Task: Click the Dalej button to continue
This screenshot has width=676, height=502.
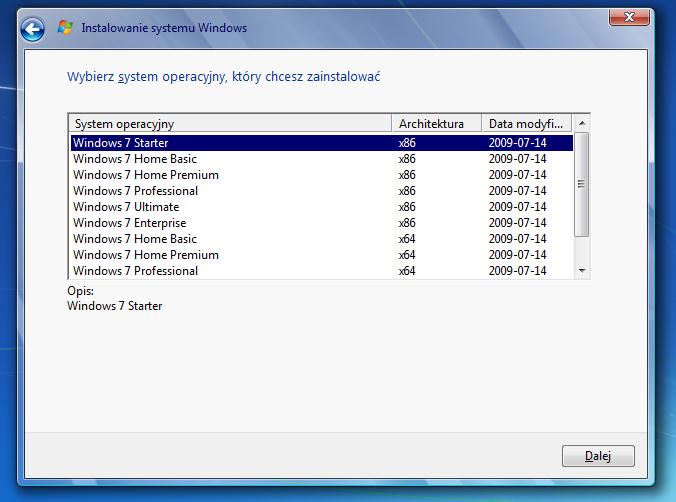Action: tap(598, 456)
